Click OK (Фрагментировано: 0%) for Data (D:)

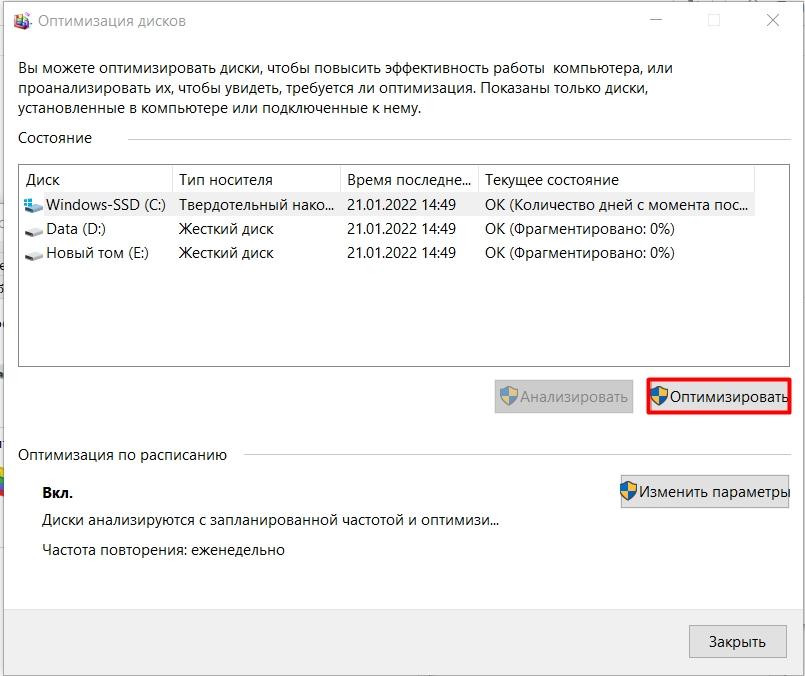pos(580,229)
